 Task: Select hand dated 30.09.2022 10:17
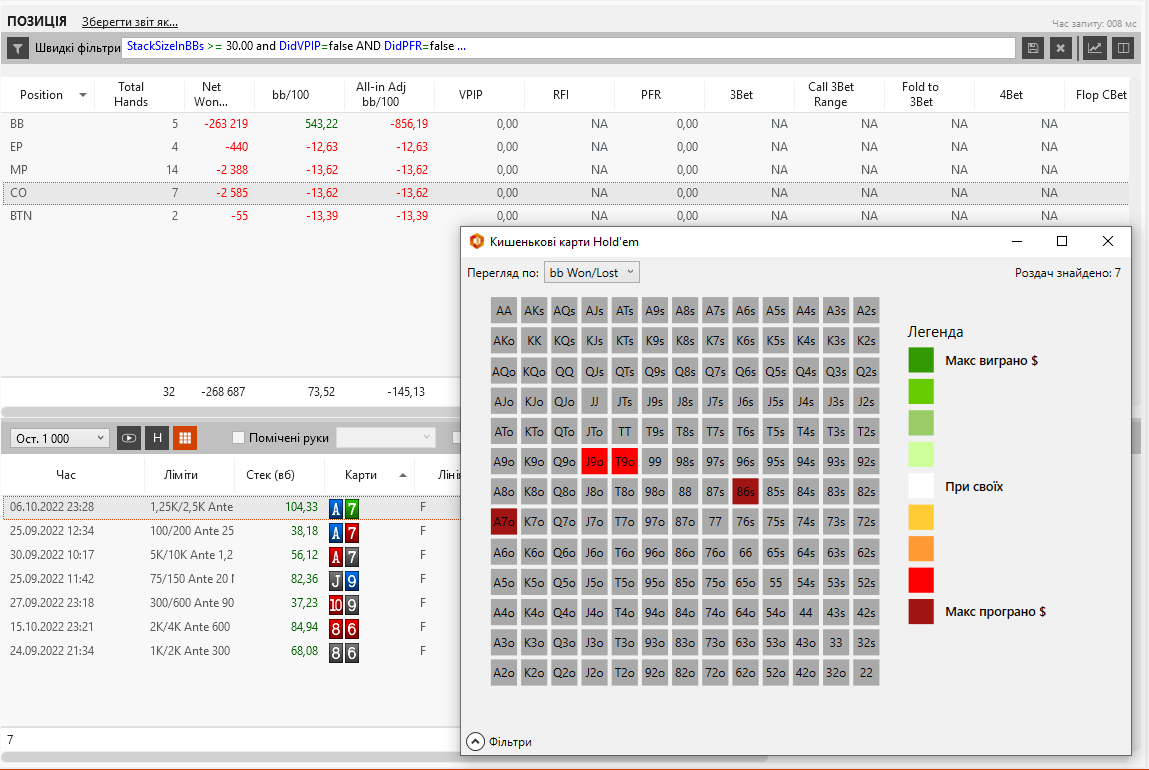click(231, 555)
